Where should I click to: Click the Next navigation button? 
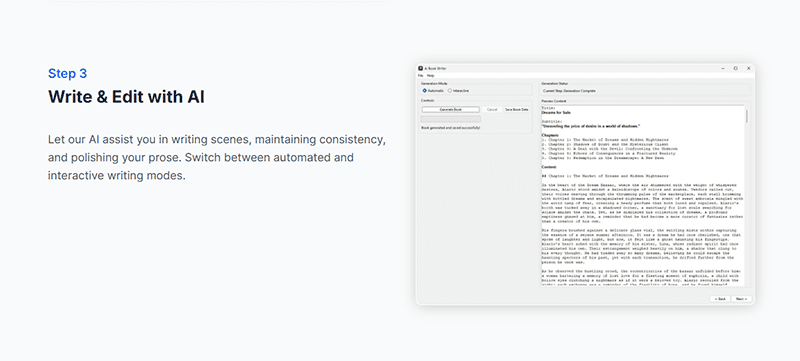tap(741, 299)
